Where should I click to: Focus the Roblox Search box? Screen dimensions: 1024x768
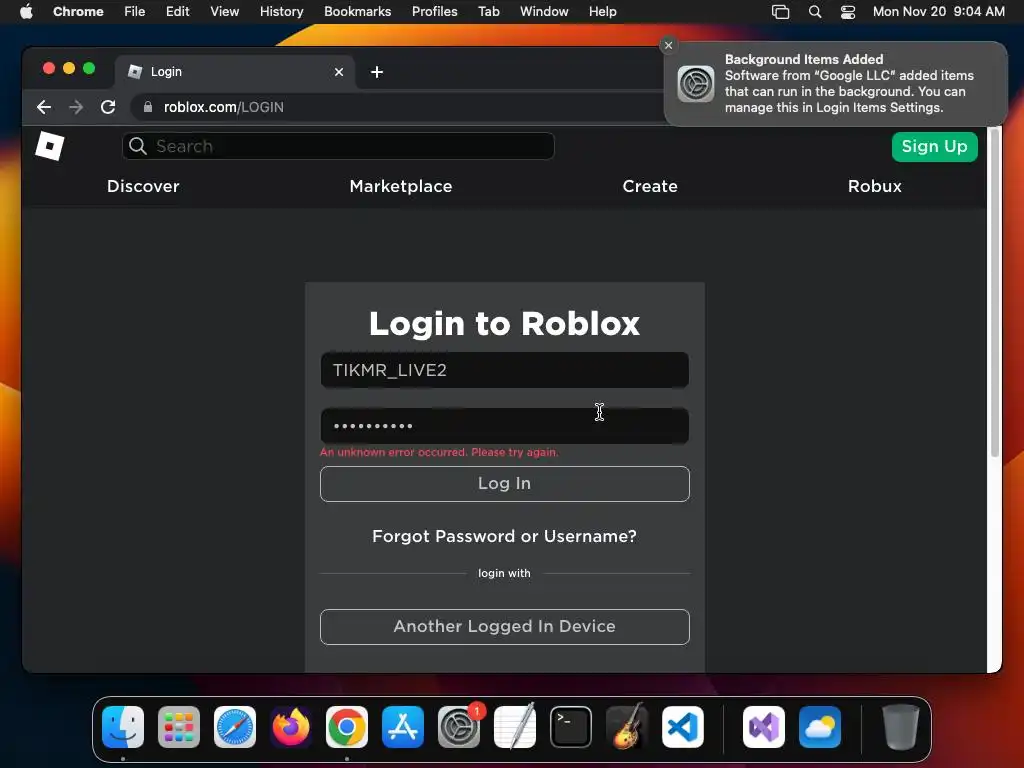click(x=338, y=146)
